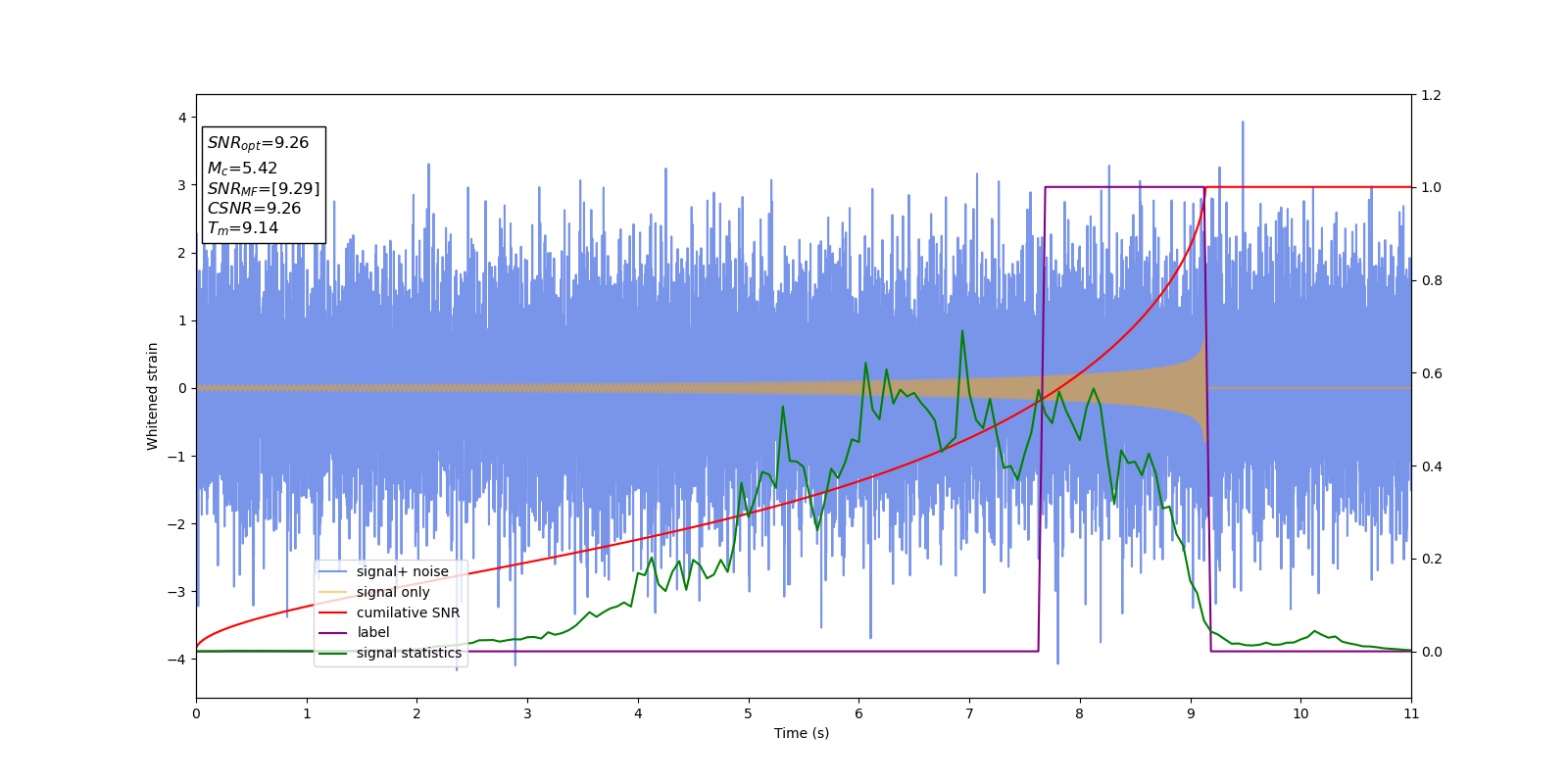
Task: Click the Tm=9.14 annotation text
Action: point(242,228)
